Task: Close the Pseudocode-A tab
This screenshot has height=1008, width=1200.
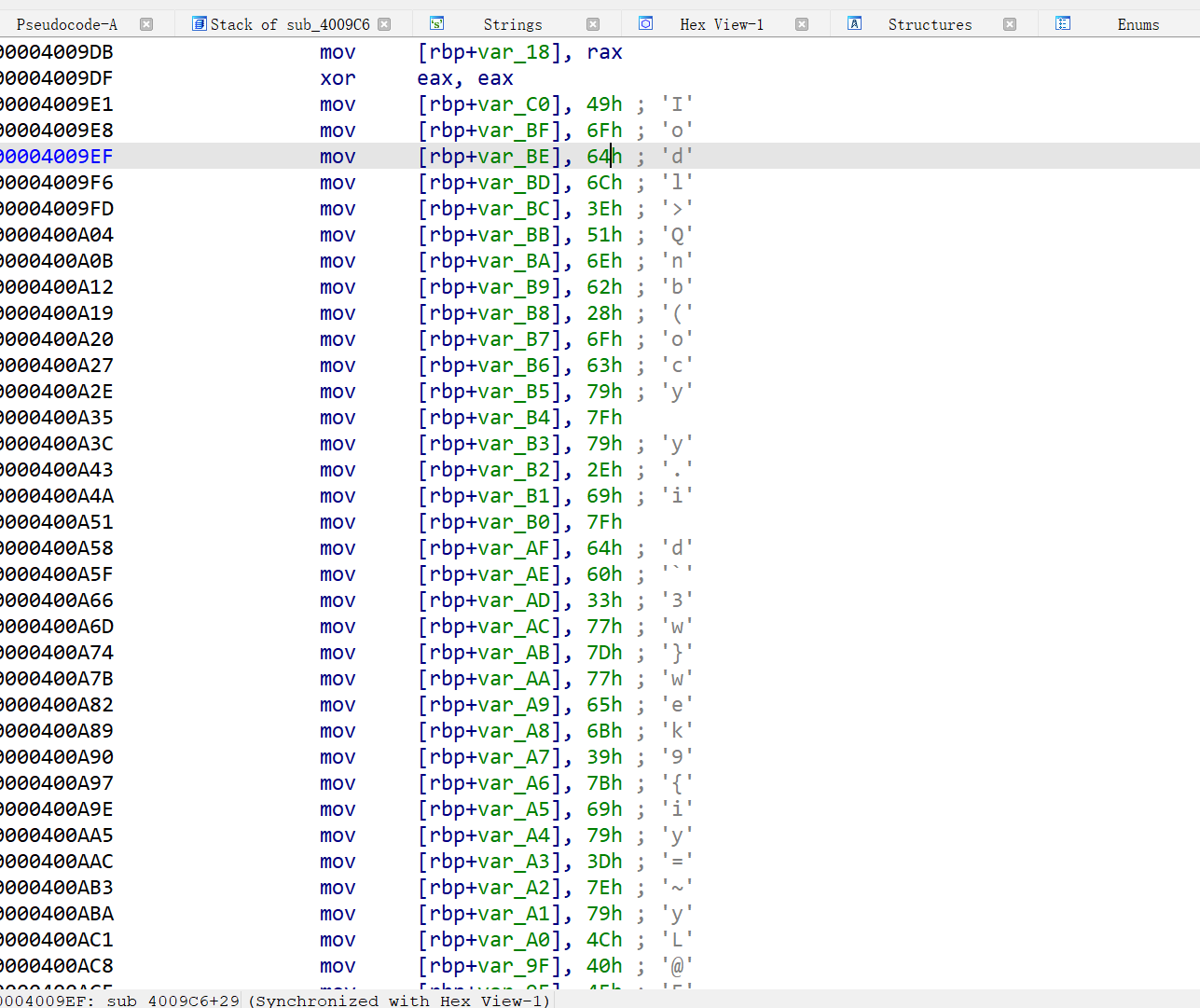Action: [x=146, y=24]
